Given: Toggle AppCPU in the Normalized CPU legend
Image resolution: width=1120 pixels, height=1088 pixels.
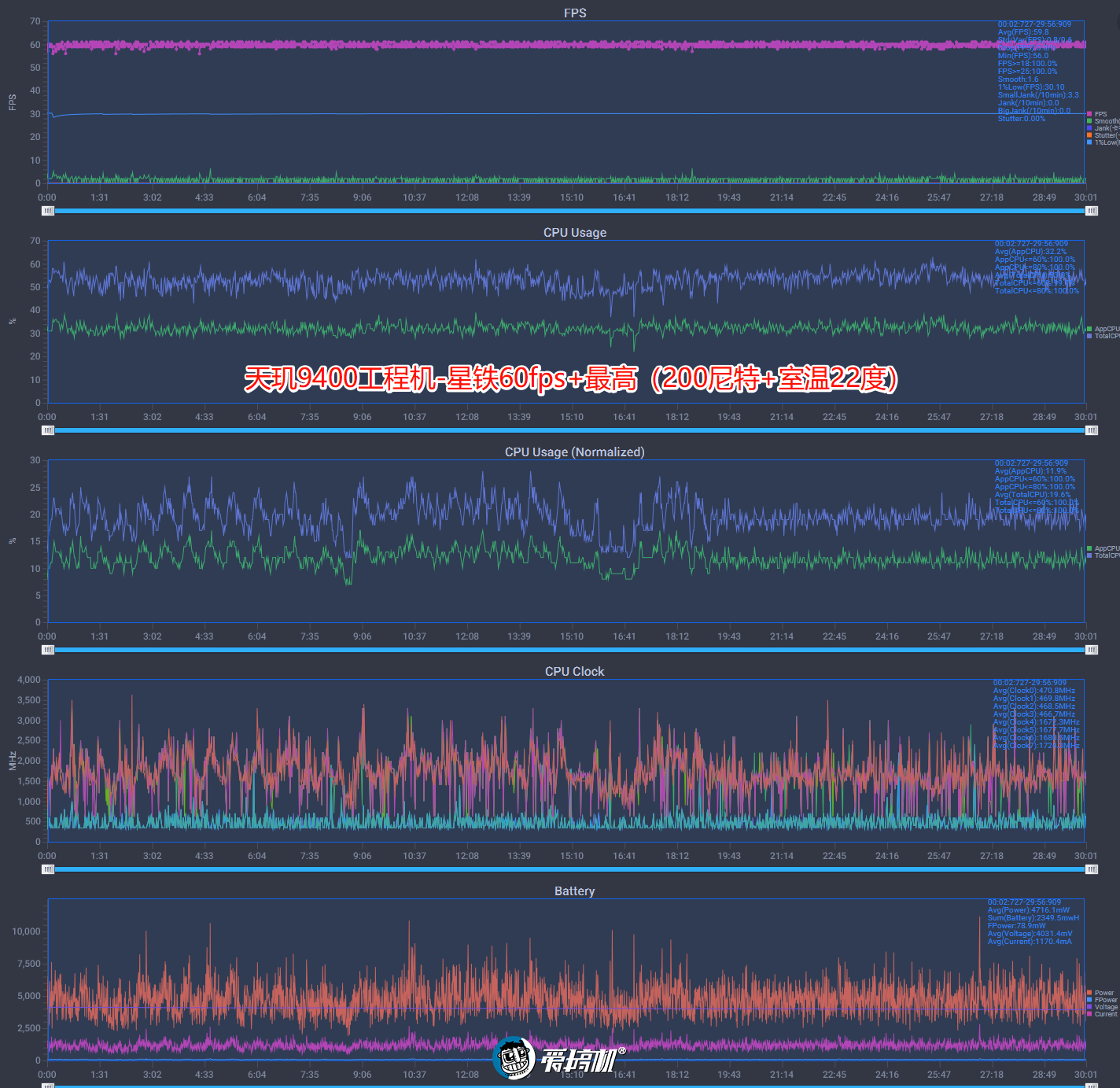Looking at the screenshot, I should click(x=1103, y=548).
